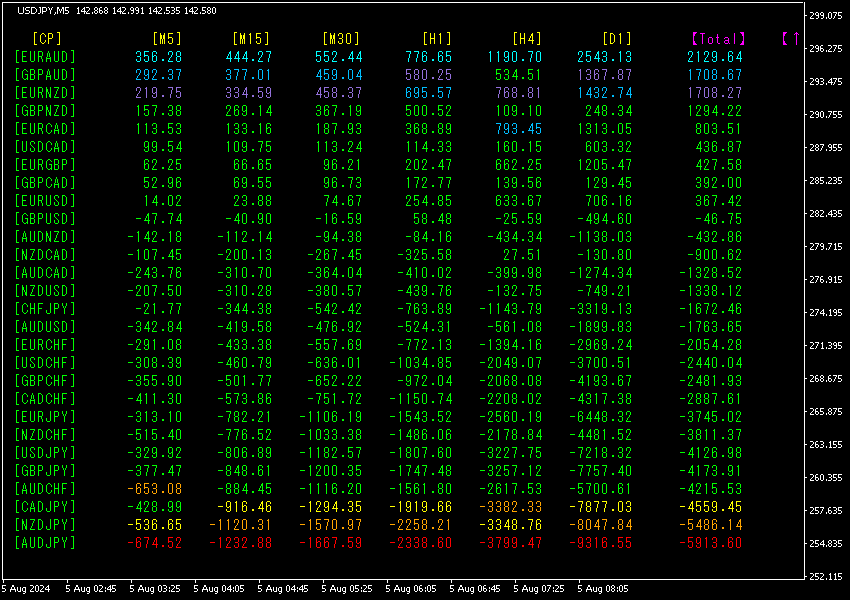Select the [CADCHF] pair label

[45, 398]
